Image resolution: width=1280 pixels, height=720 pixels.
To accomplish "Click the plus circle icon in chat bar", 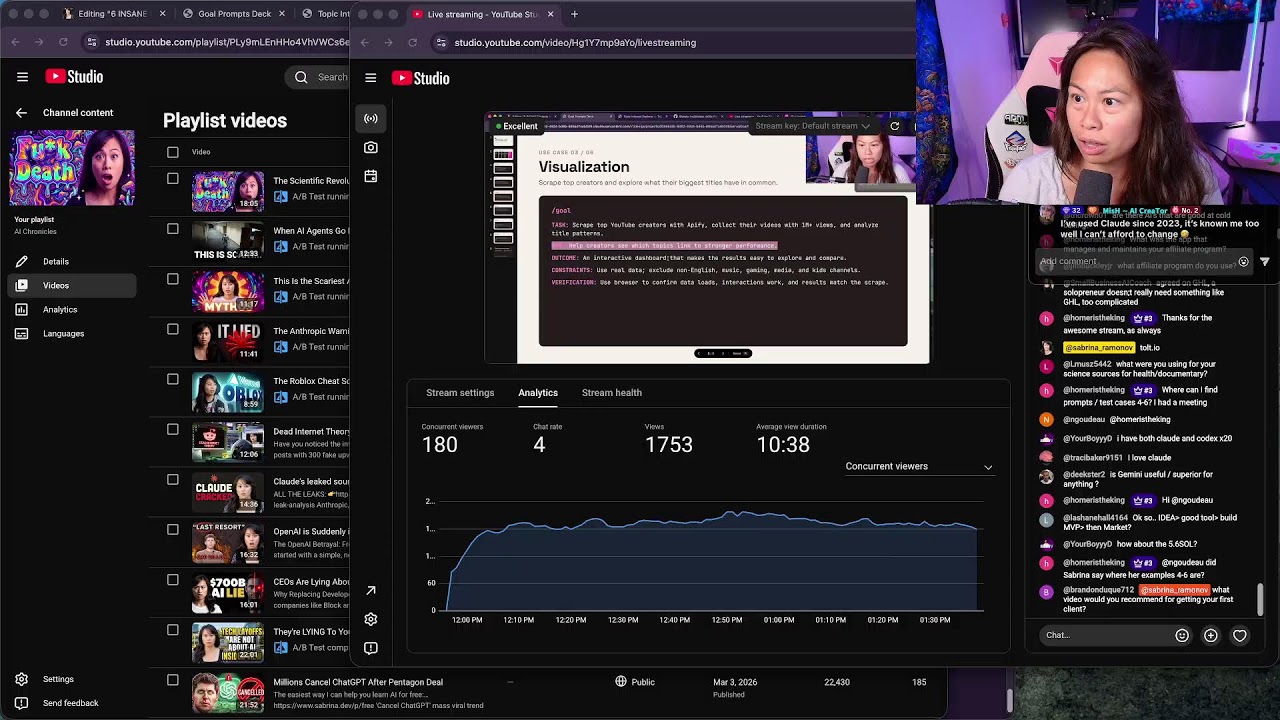I will click(1211, 635).
